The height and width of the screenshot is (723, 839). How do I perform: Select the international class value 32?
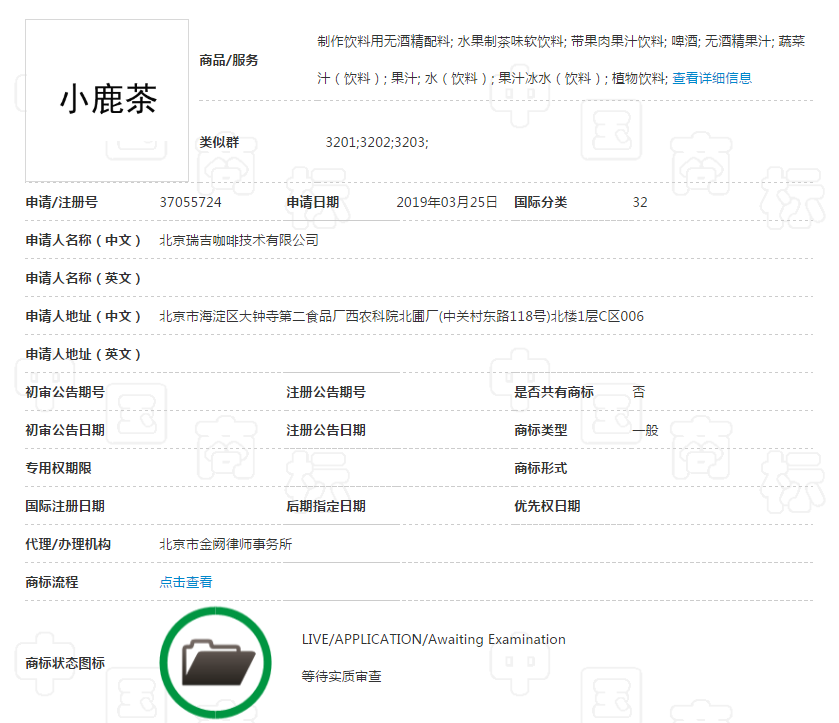(640, 202)
